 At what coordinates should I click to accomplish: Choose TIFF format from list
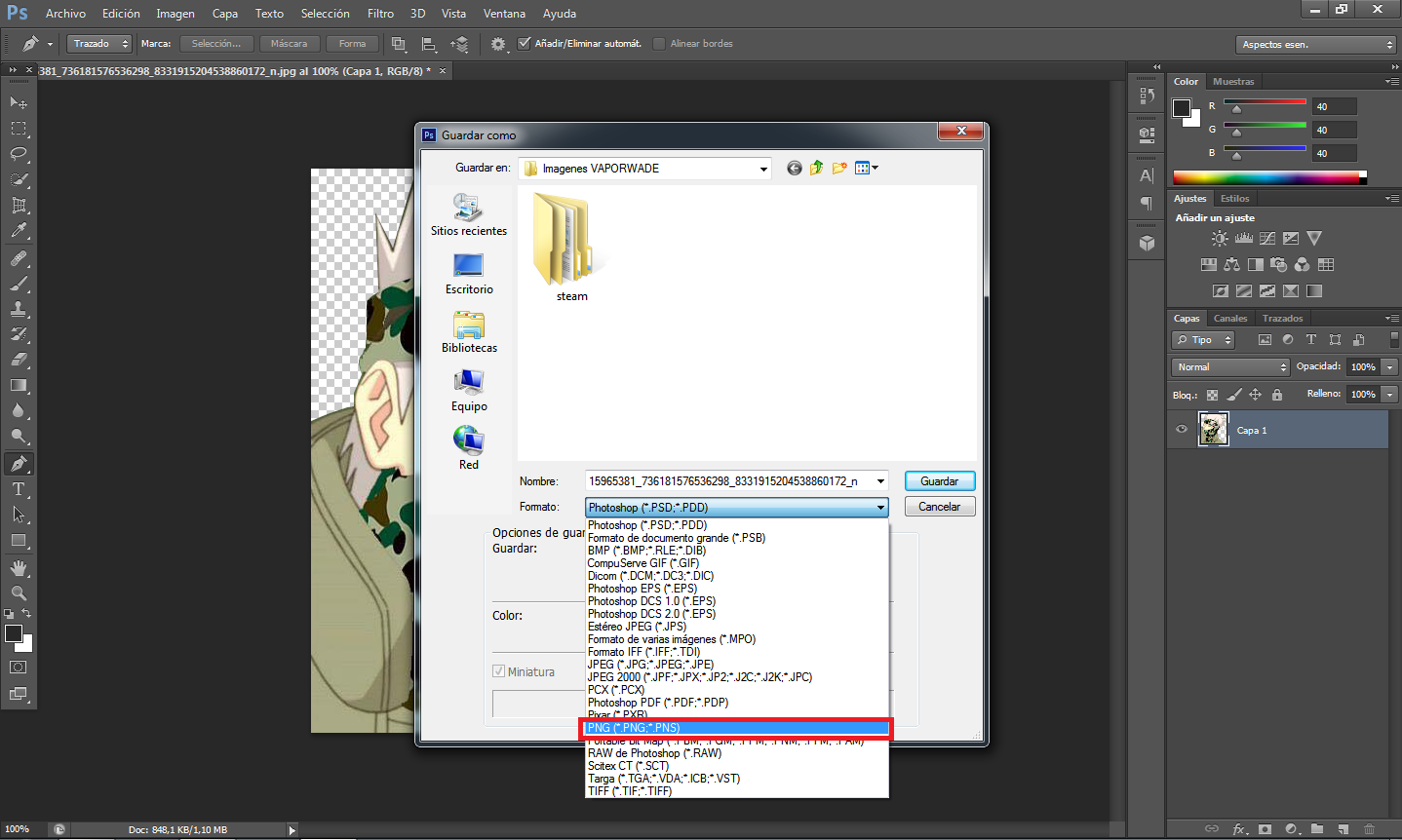pos(737,791)
